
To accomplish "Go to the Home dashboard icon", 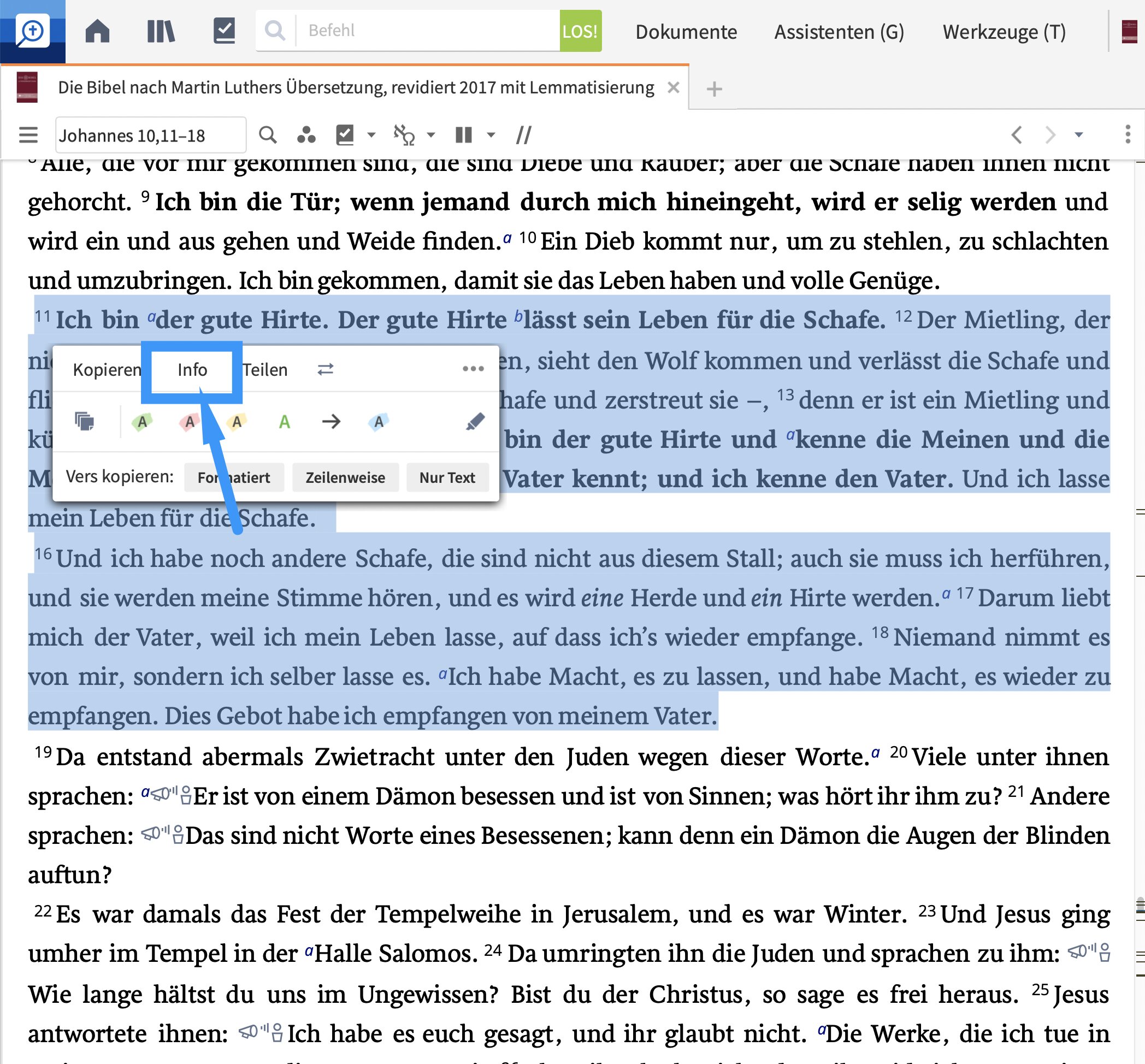I will pos(97,31).
